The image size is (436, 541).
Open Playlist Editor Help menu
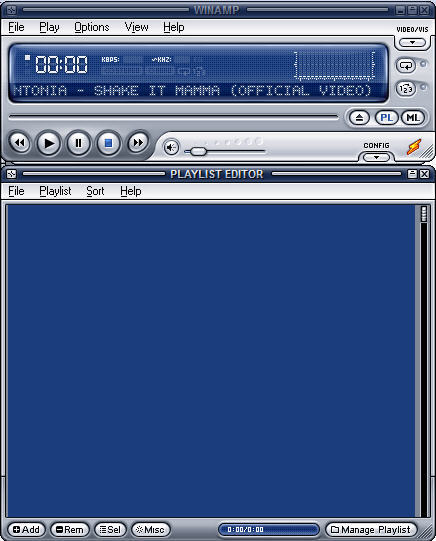131,191
